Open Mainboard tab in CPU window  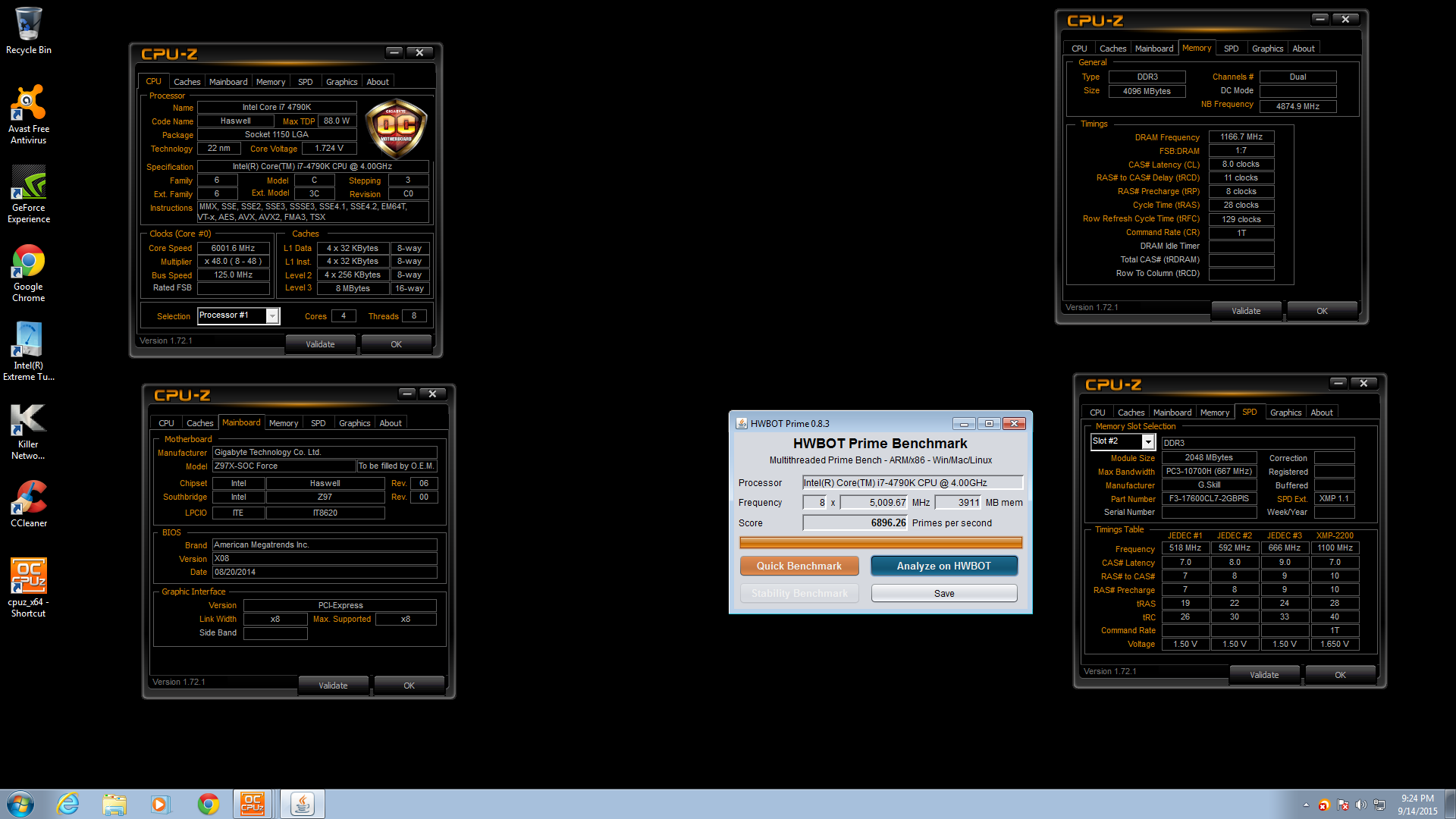click(x=228, y=82)
